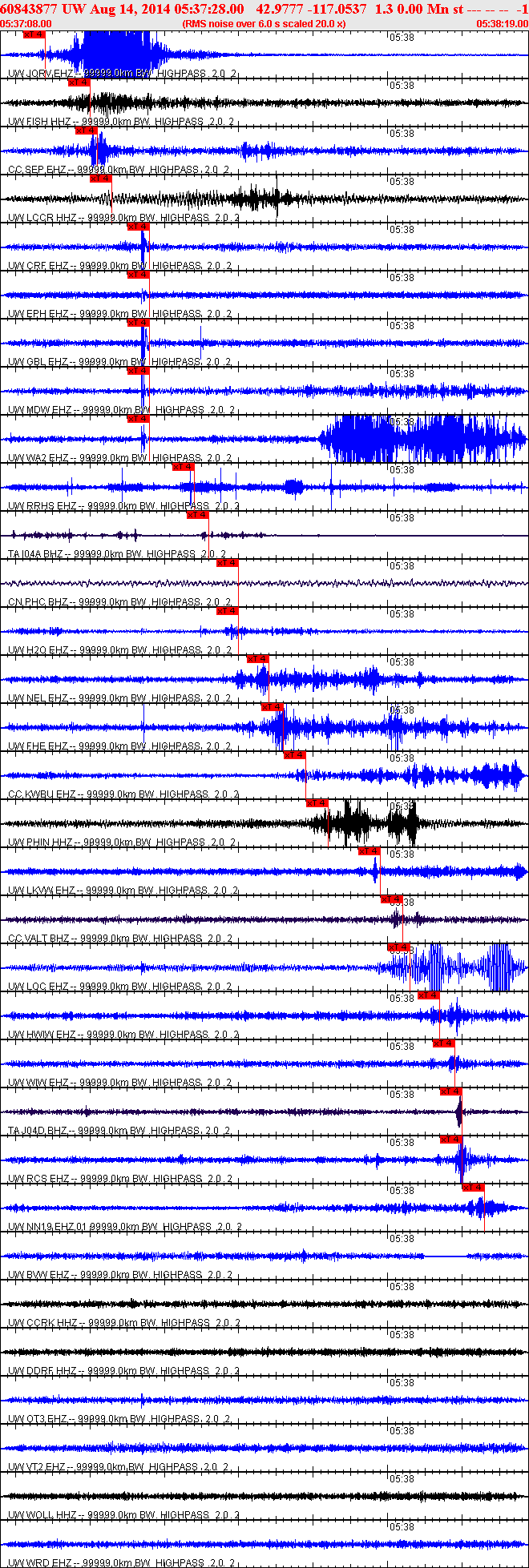This screenshot has height=1568, width=529.
Task: Click the pick marker on CC SEP trace
Action: 86,131
